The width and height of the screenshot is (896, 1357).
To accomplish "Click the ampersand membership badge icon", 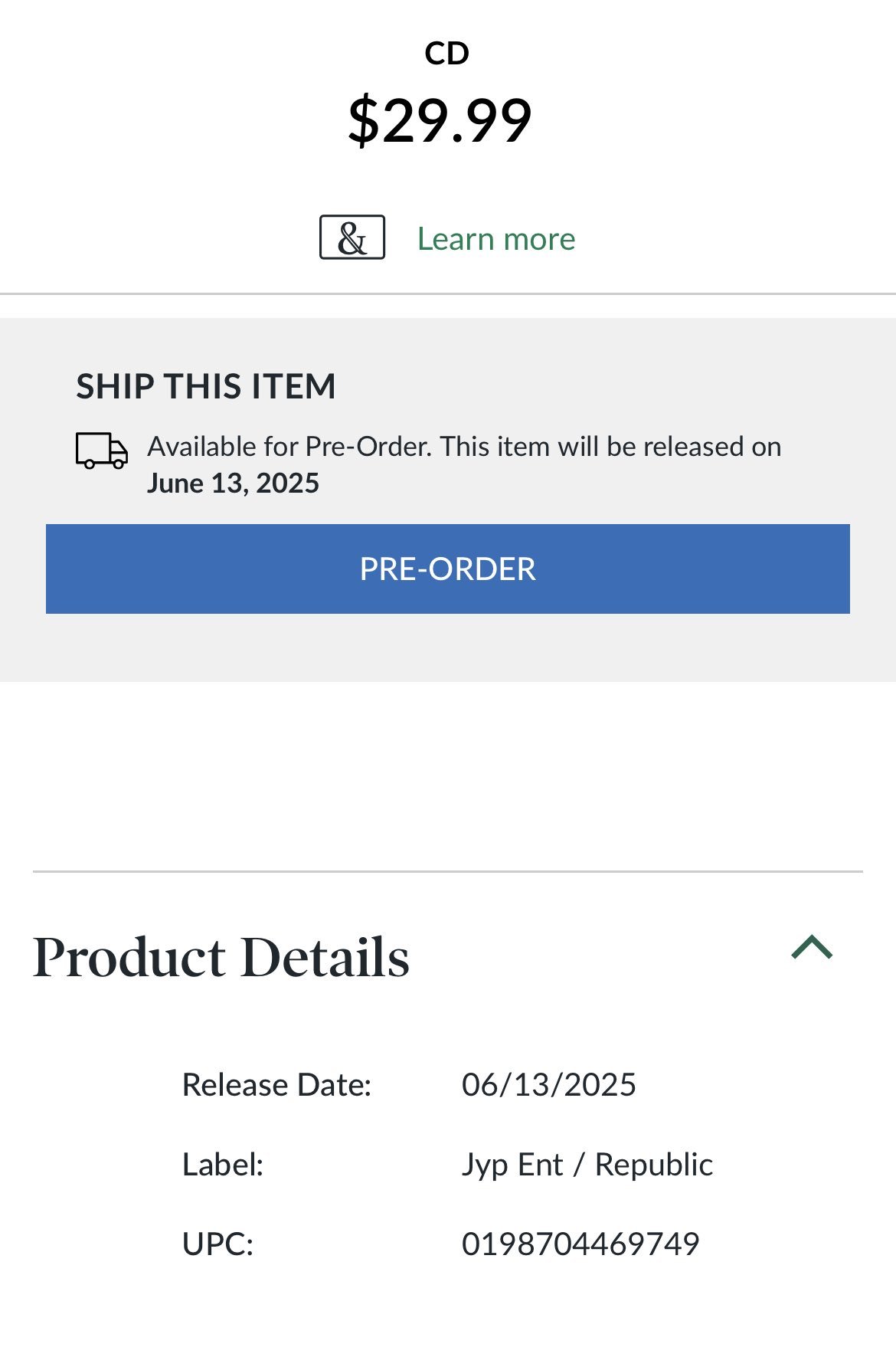I will [352, 238].
